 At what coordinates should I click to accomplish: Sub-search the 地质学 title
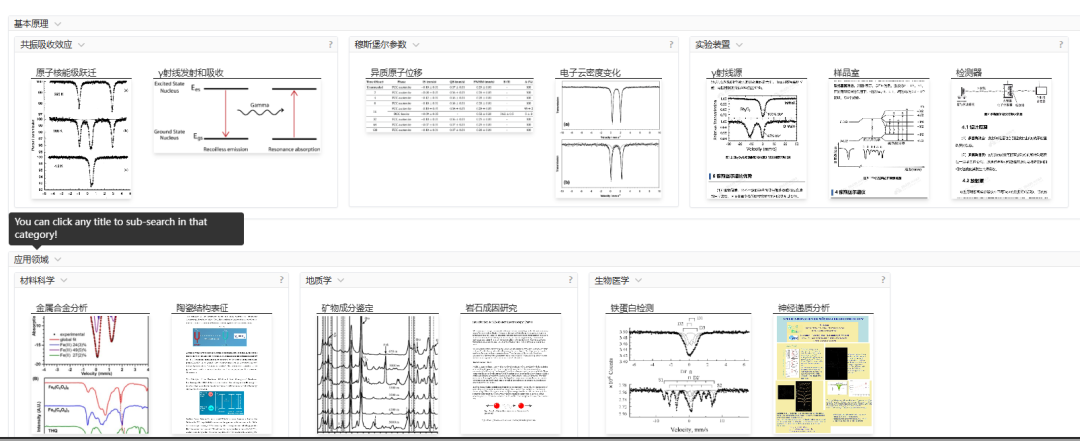click(319, 280)
